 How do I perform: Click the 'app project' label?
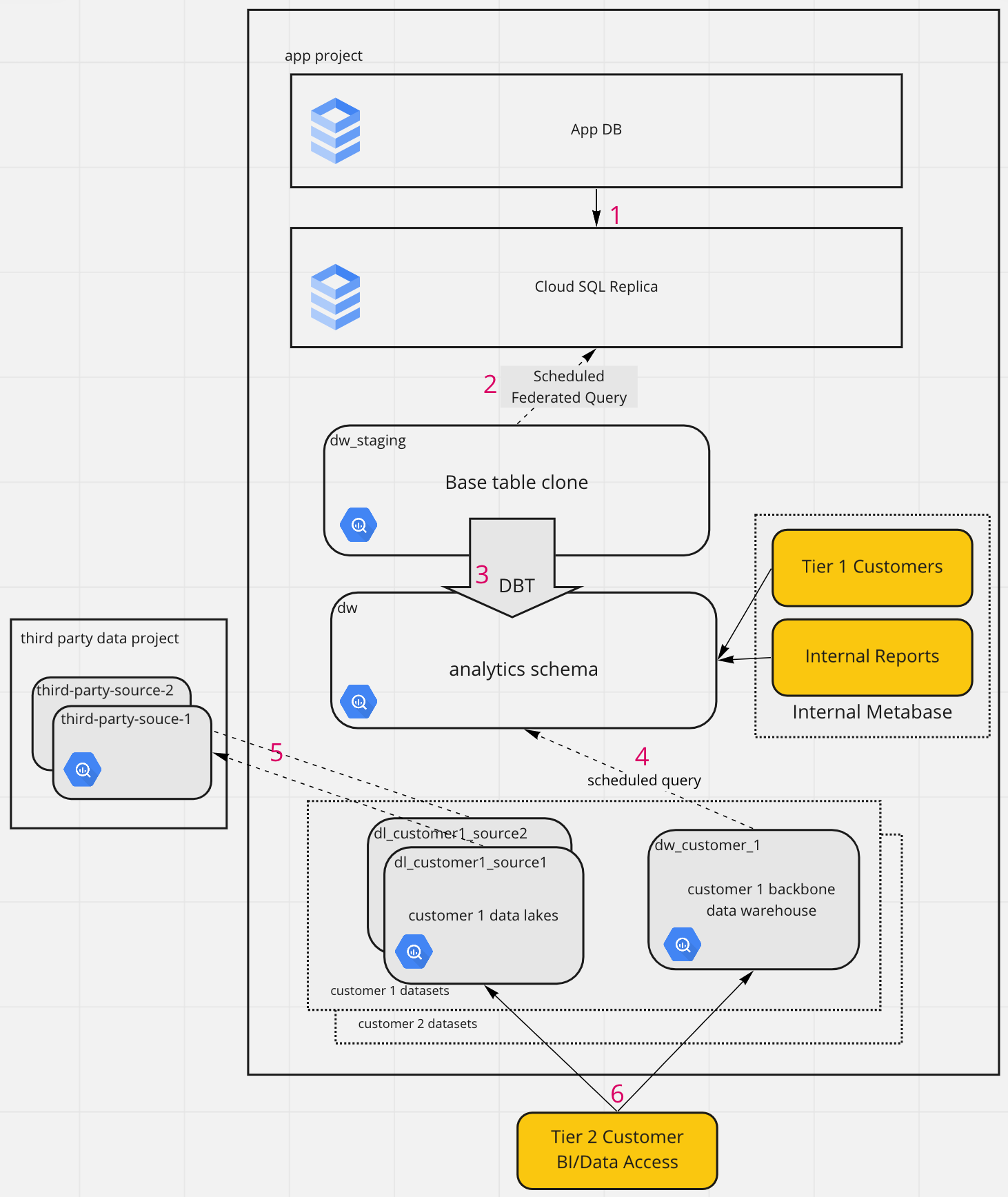(323, 56)
